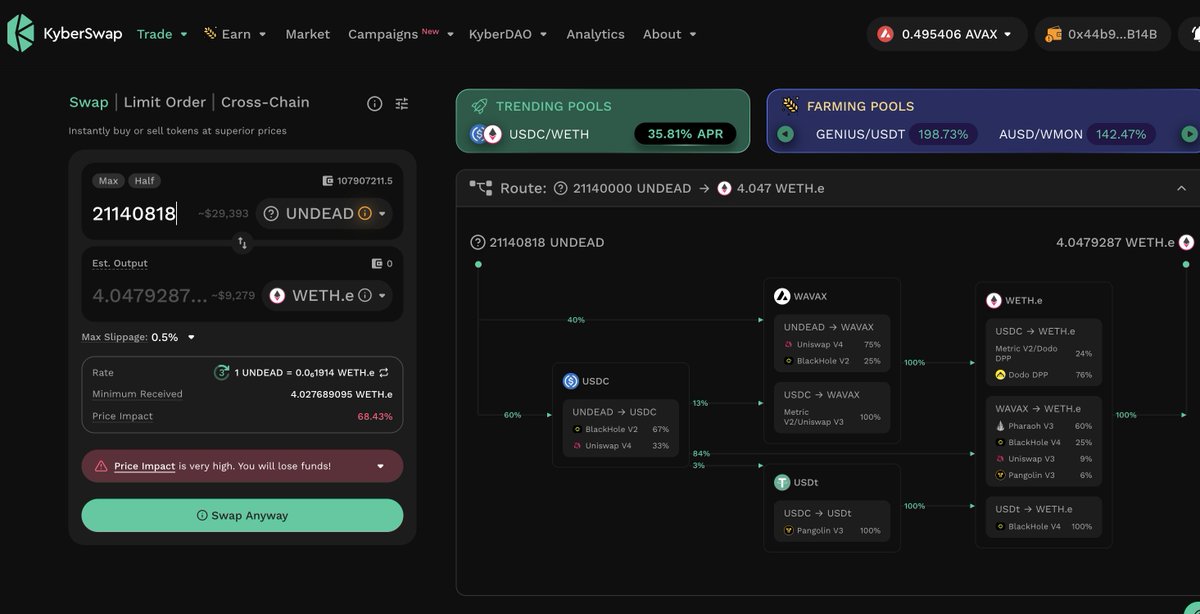Click the Price Impact link in warning

pyautogui.click(x=144, y=466)
